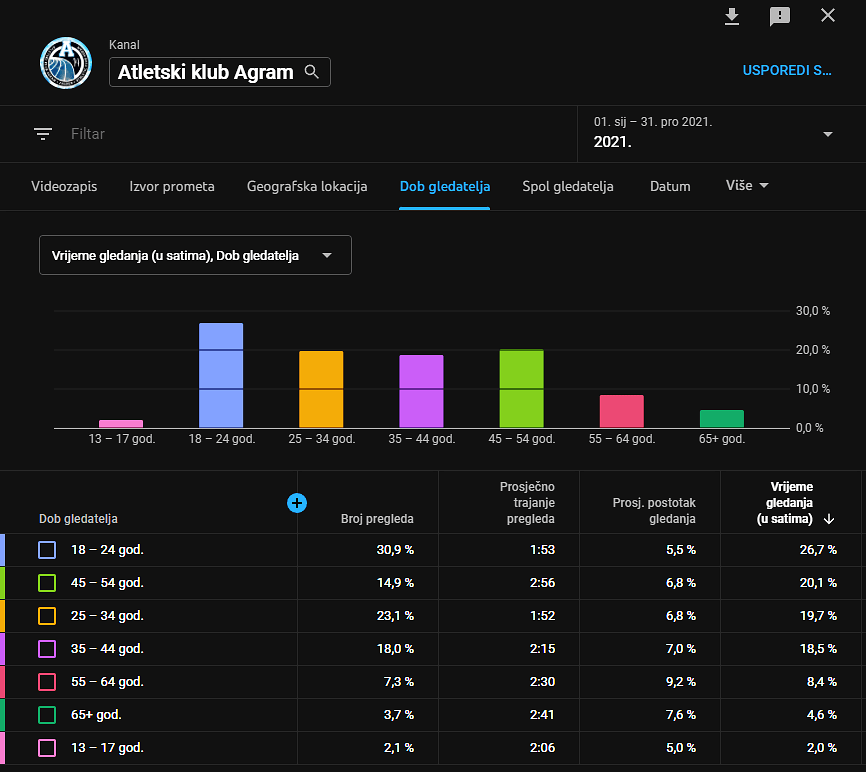866x772 pixels.
Task: Enable the 45 – 54 god. checkbox
Action: (47, 583)
